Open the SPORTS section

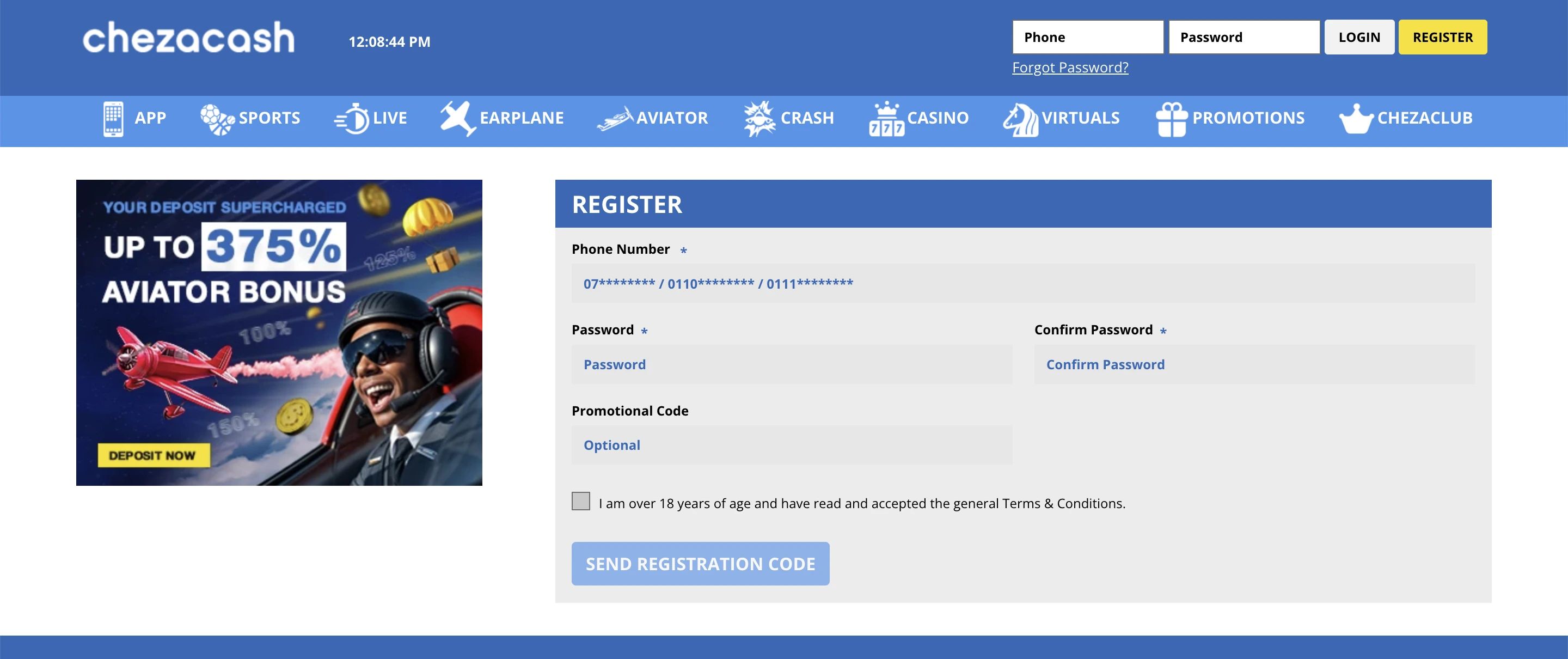click(269, 118)
